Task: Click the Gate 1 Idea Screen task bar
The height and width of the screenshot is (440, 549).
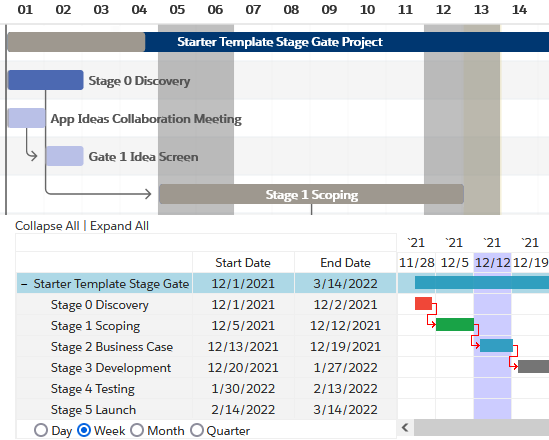Action: pos(64,156)
